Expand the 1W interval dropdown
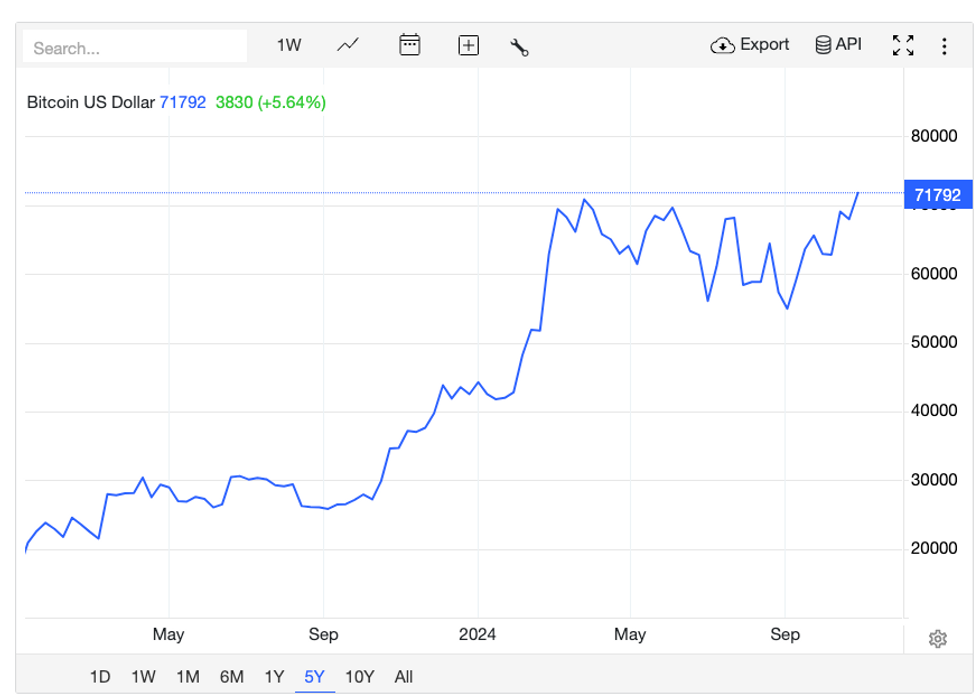This screenshot has height=700, width=980. [289, 45]
